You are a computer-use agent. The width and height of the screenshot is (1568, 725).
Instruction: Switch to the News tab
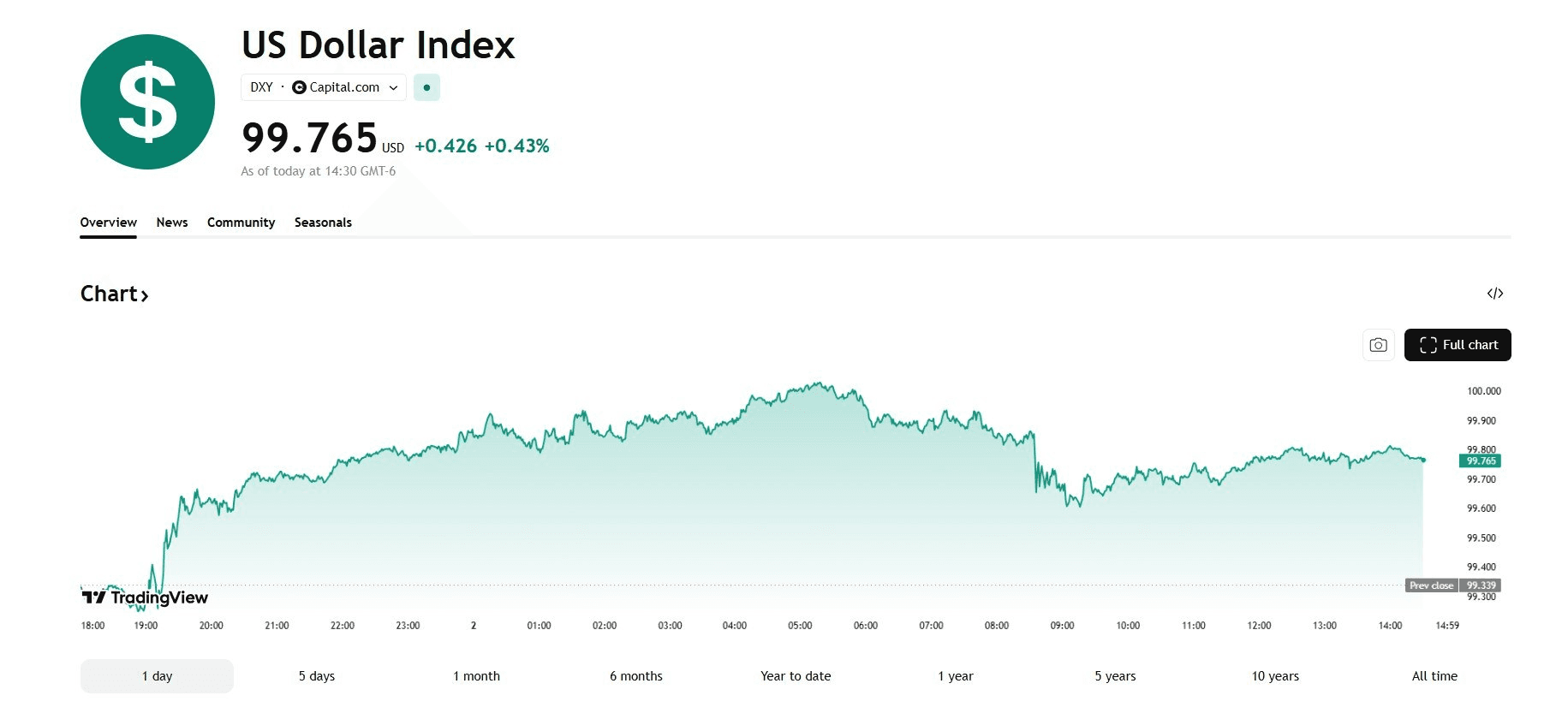(x=172, y=223)
